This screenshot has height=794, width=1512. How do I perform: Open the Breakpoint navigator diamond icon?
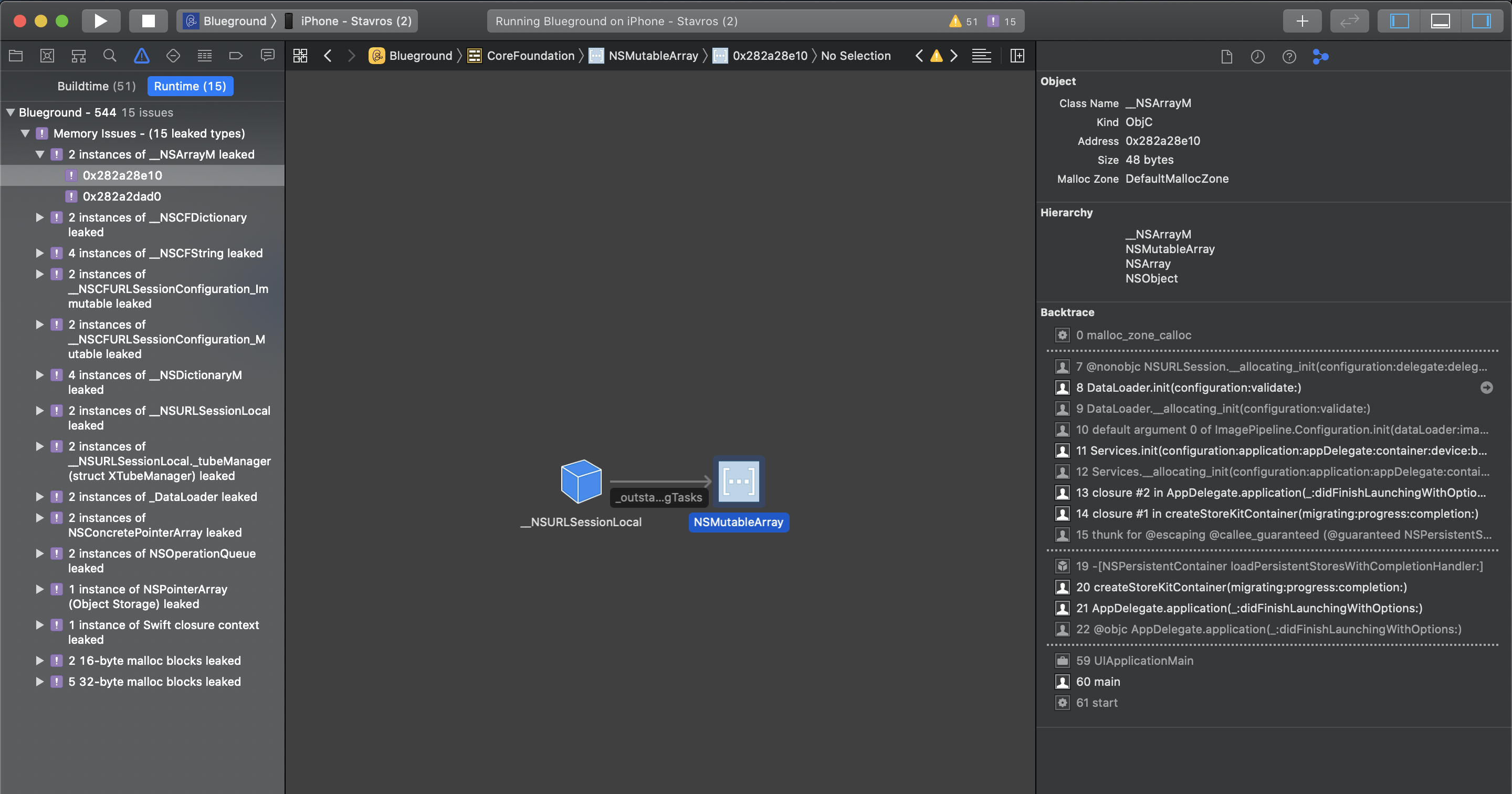coord(173,55)
